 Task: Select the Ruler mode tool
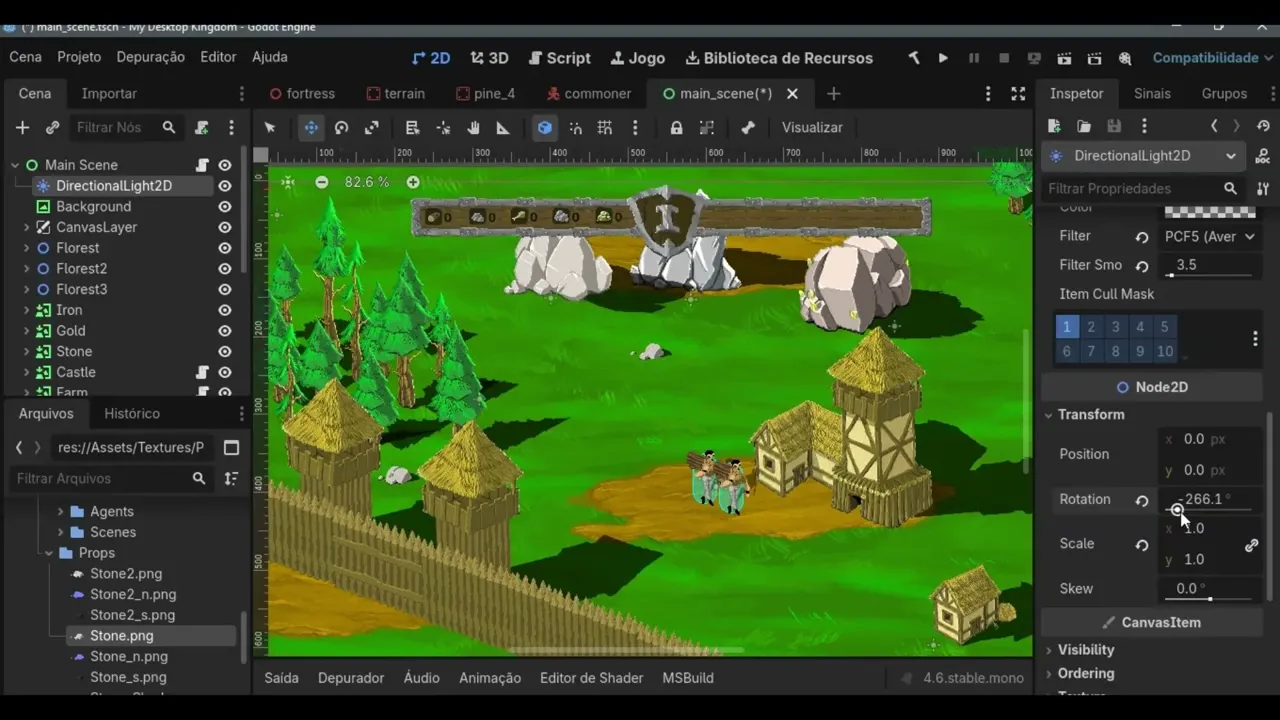click(503, 127)
